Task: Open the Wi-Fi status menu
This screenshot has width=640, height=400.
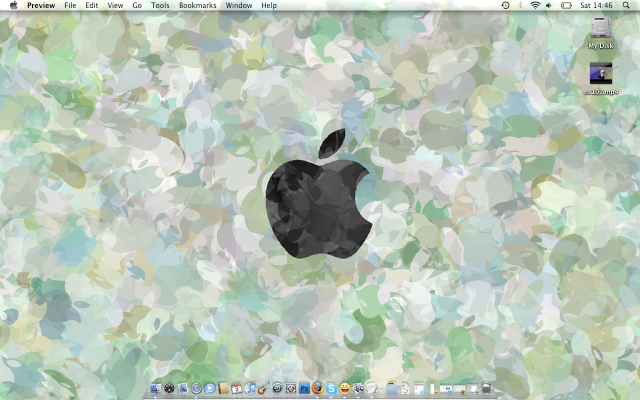Action: click(x=535, y=5)
